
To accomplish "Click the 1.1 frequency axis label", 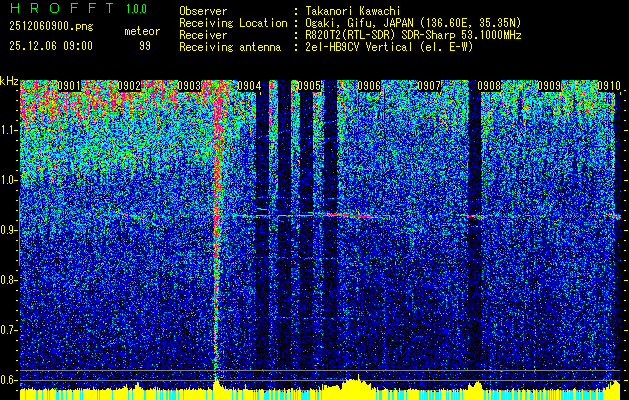I will coord(8,130).
